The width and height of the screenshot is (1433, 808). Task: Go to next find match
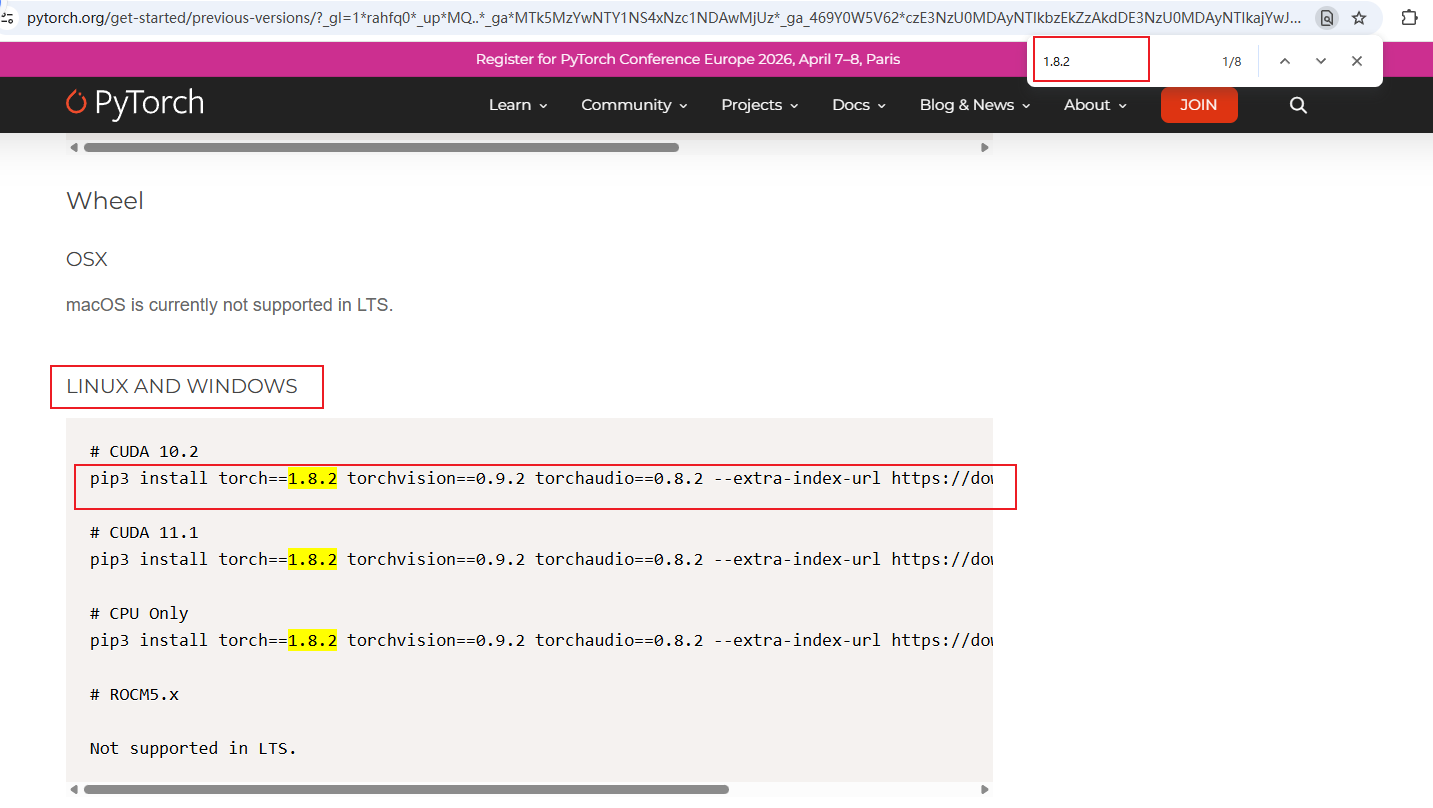(1321, 61)
